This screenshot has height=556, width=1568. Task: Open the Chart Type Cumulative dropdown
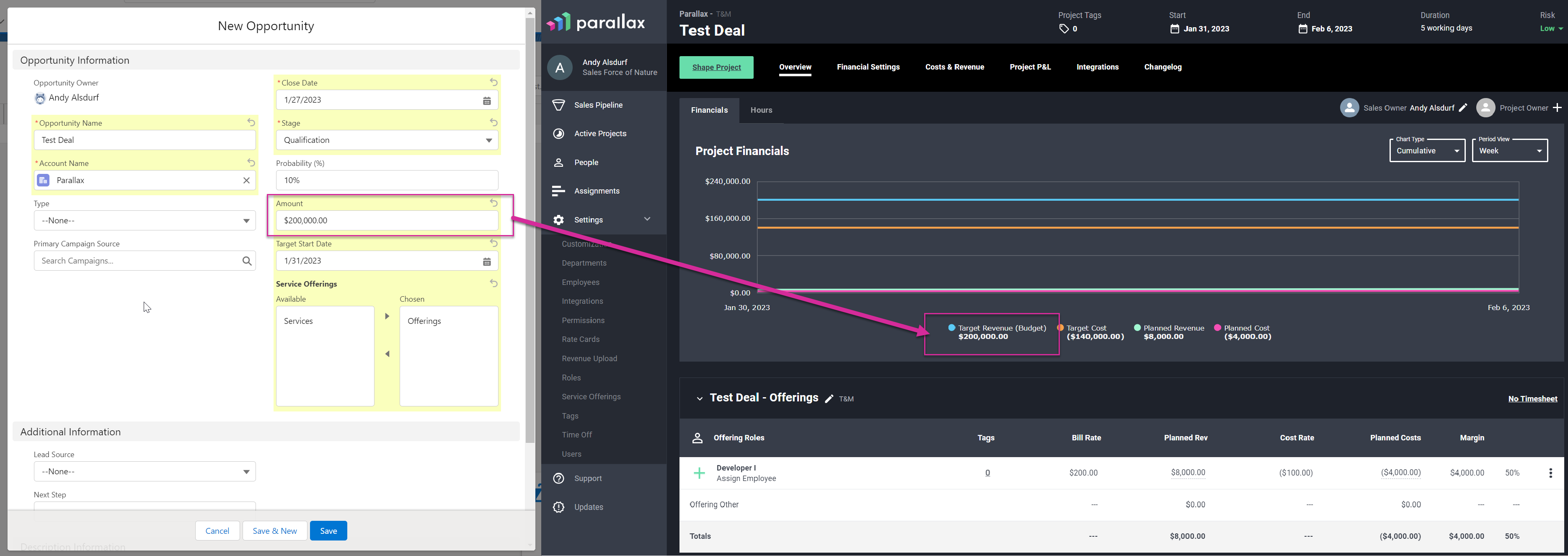click(1427, 150)
